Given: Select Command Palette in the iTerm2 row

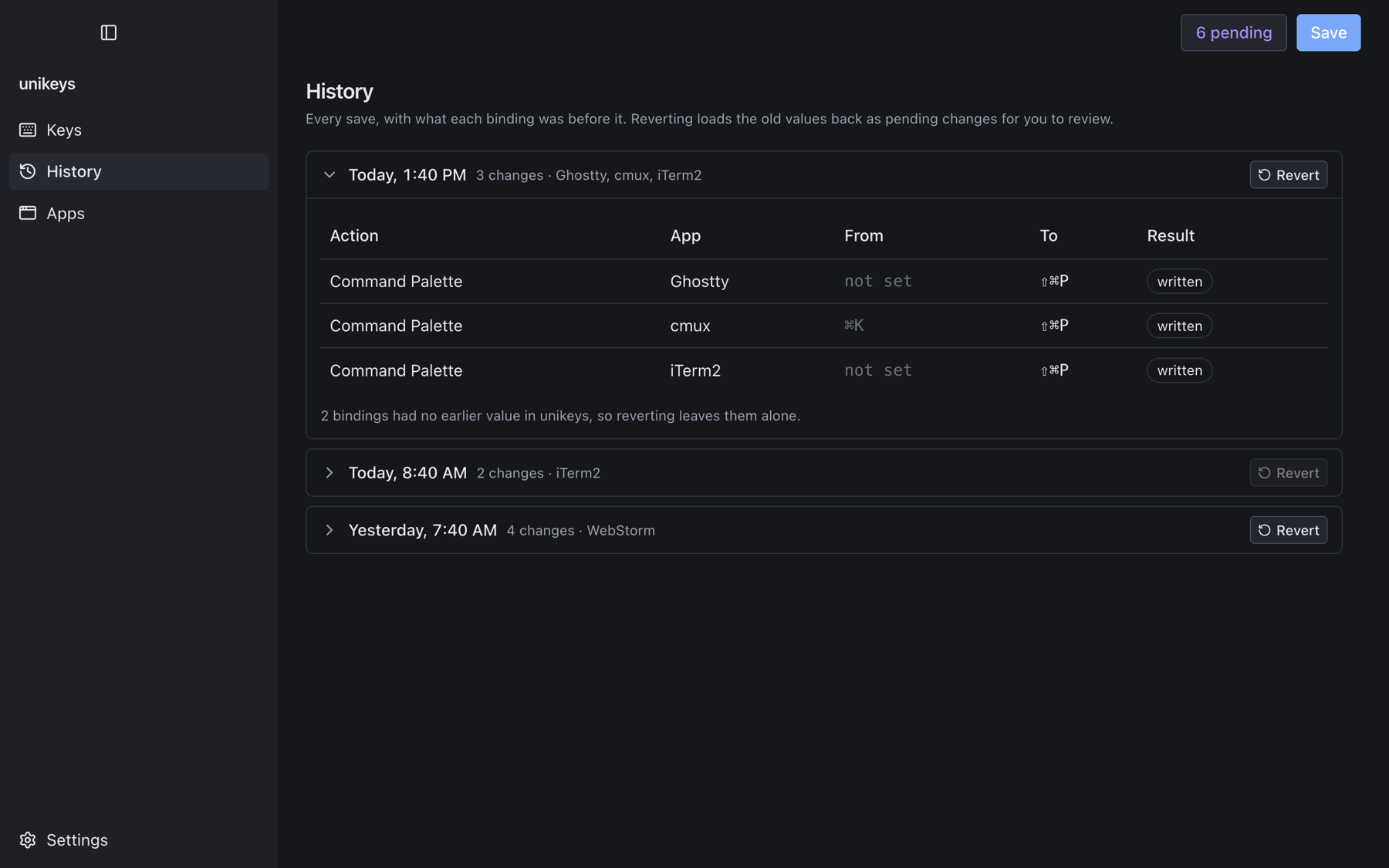Looking at the screenshot, I should (x=396, y=370).
